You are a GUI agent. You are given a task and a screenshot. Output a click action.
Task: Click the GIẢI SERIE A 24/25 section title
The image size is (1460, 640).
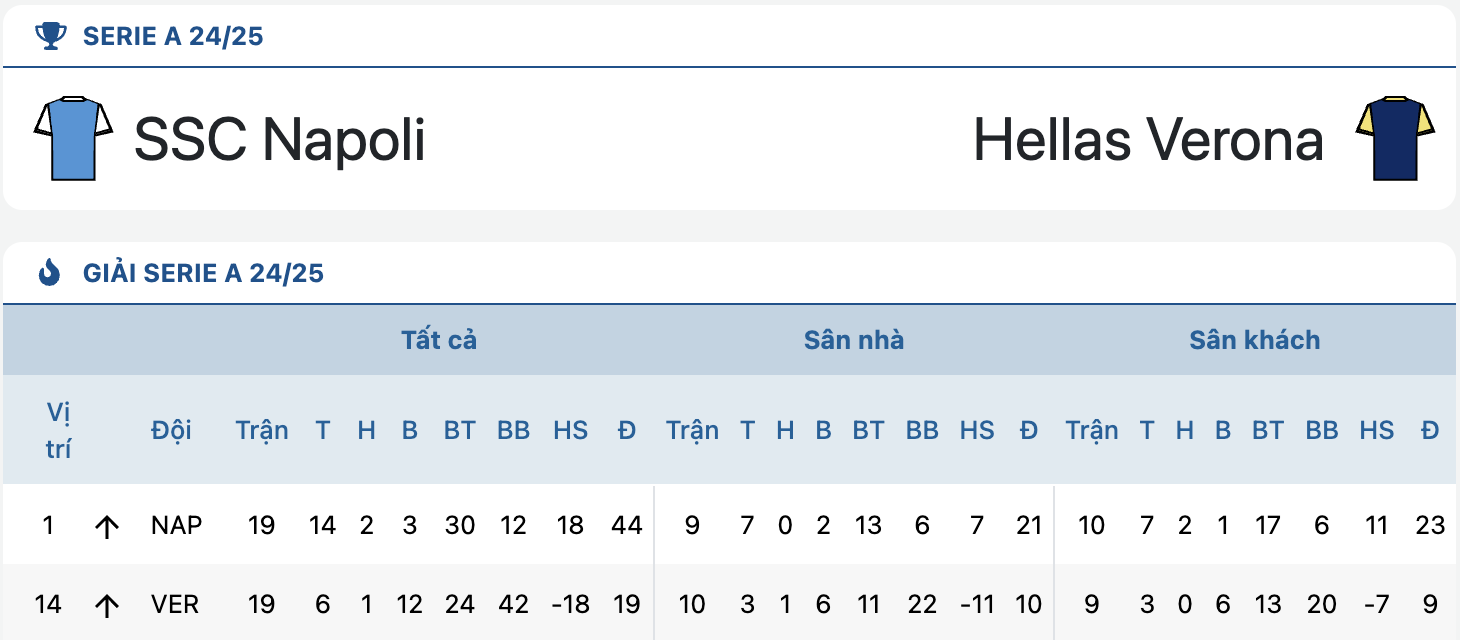click(x=204, y=273)
